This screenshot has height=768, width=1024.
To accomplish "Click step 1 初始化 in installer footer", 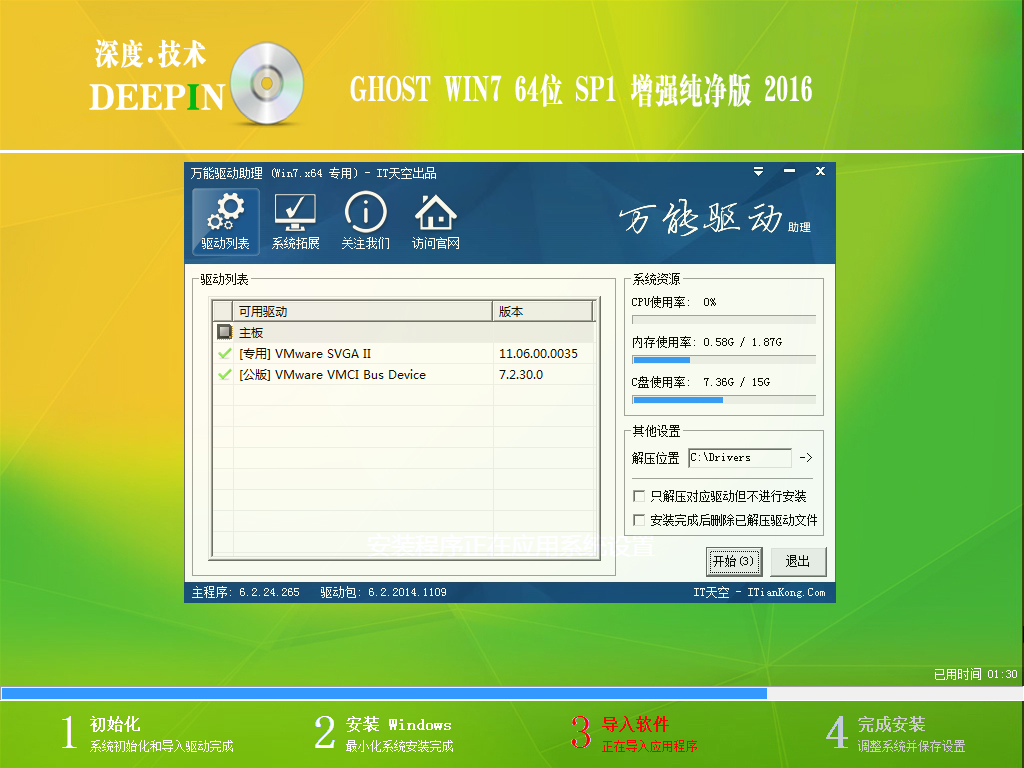I will point(148,733).
